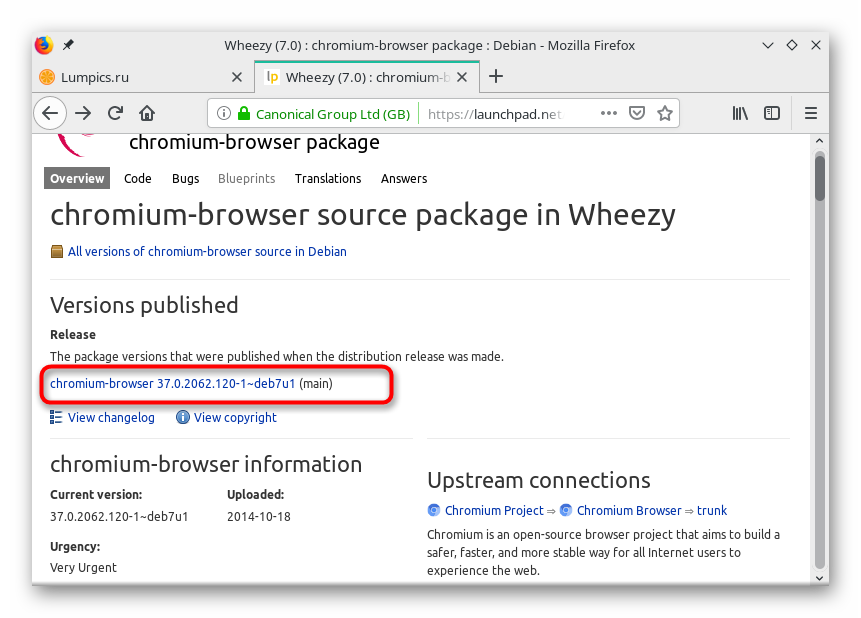
Task: Reload the current page
Action: [x=115, y=113]
